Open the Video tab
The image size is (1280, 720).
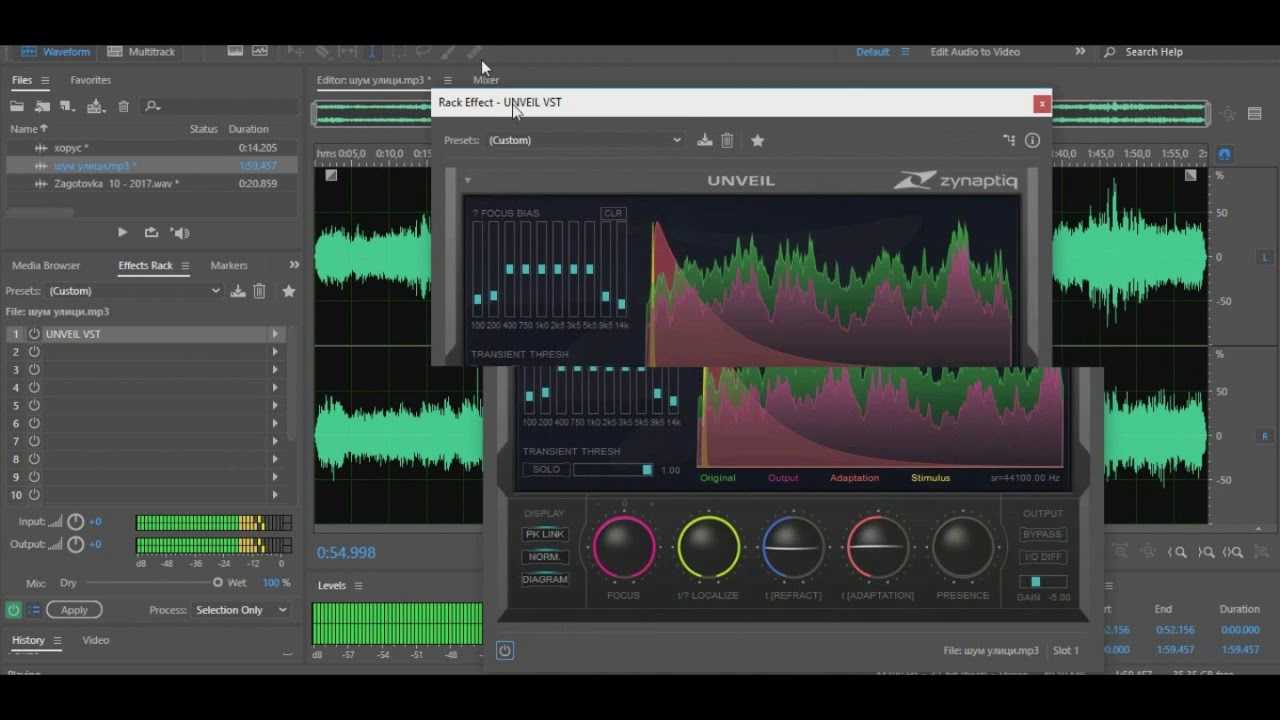click(x=96, y=640)
